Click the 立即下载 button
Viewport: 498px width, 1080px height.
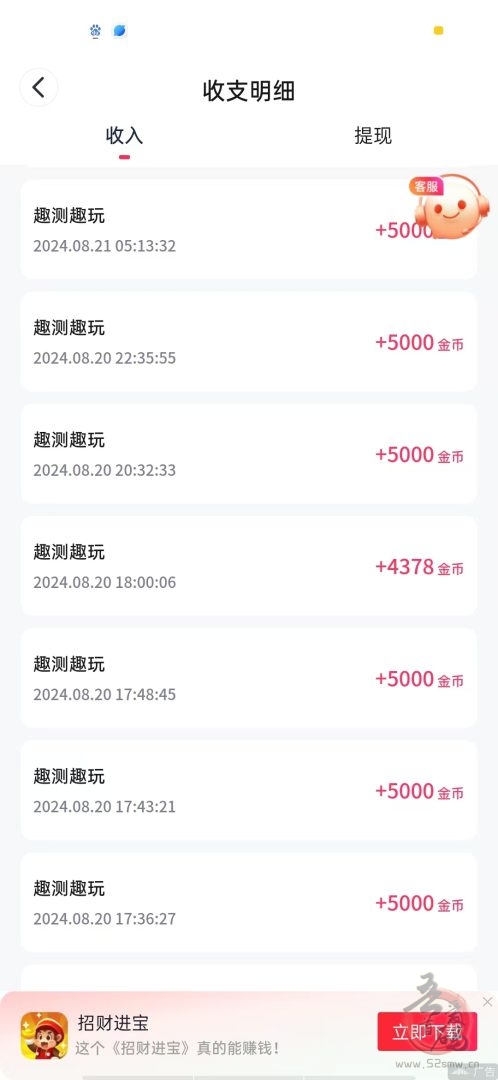pos(427,1032)
